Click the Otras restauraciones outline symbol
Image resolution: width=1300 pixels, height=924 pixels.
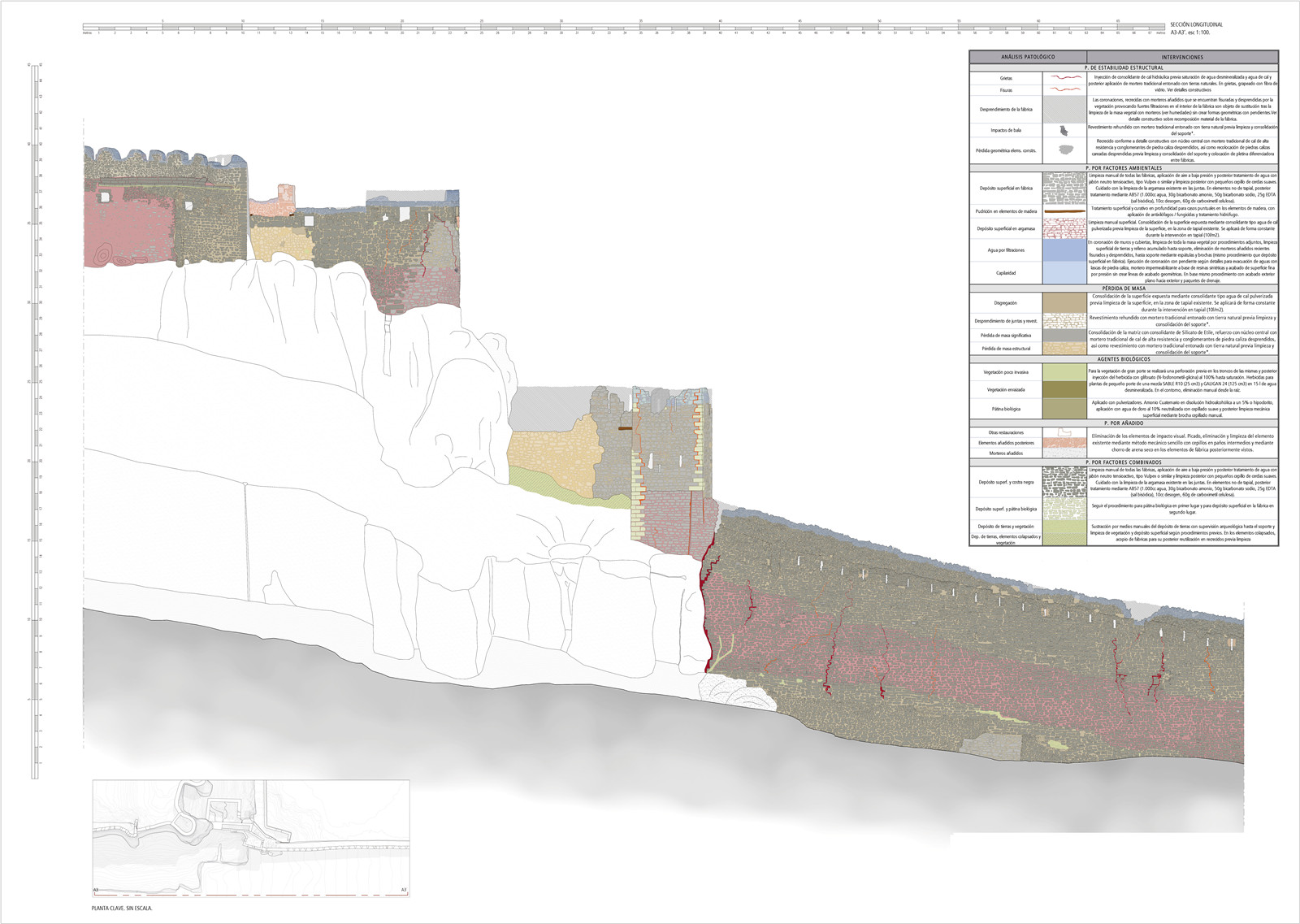point(1064,432)
